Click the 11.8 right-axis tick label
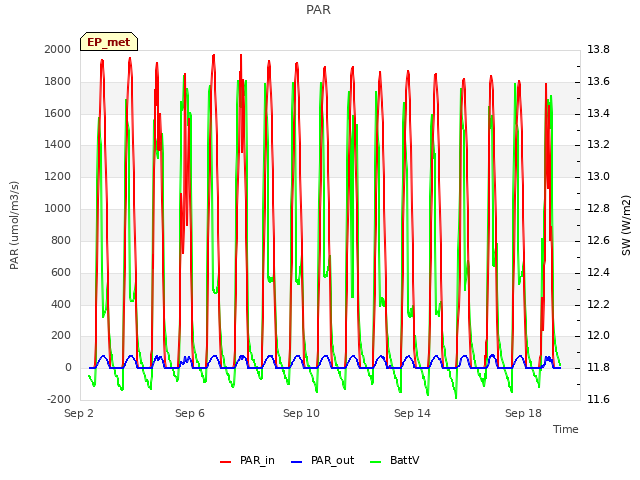The width and height of the screenshot is (640, 480). (598, 367)
